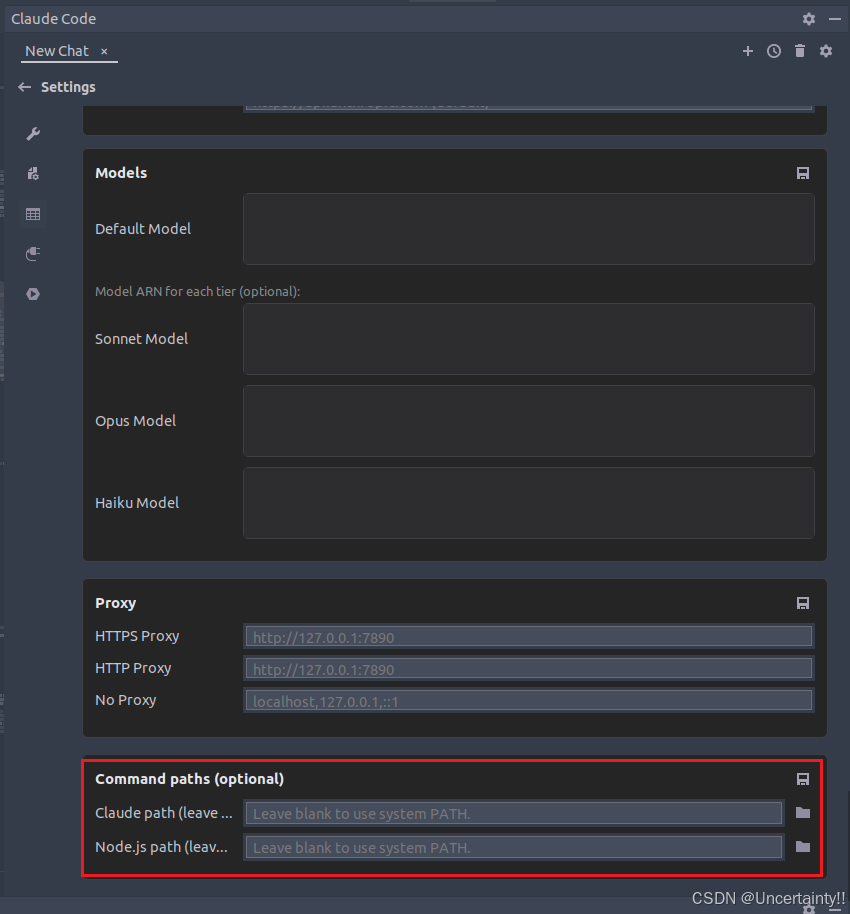Click the Sonnet Model label
The image size is (850, 914).
(x=141, y=339)
